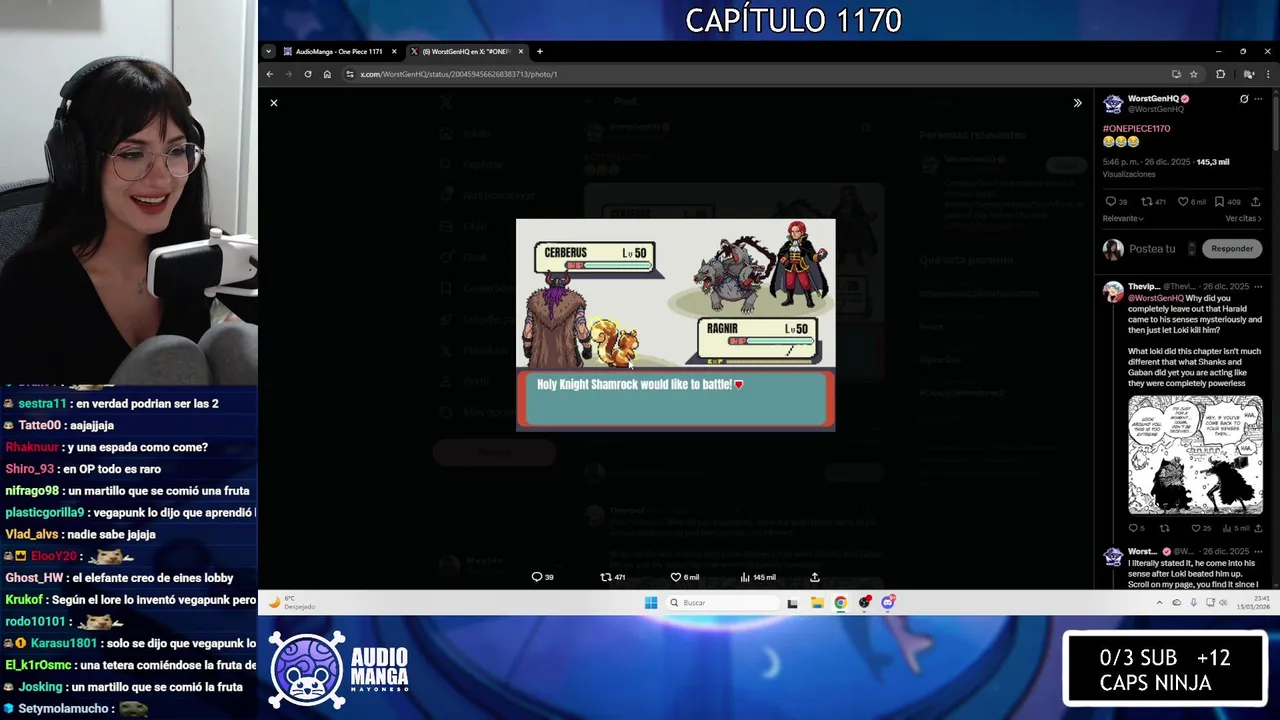Share the tweet from the side panel
This screenshot has height=720, width=1280.
pyautogui.click(x=1256, y=202)
